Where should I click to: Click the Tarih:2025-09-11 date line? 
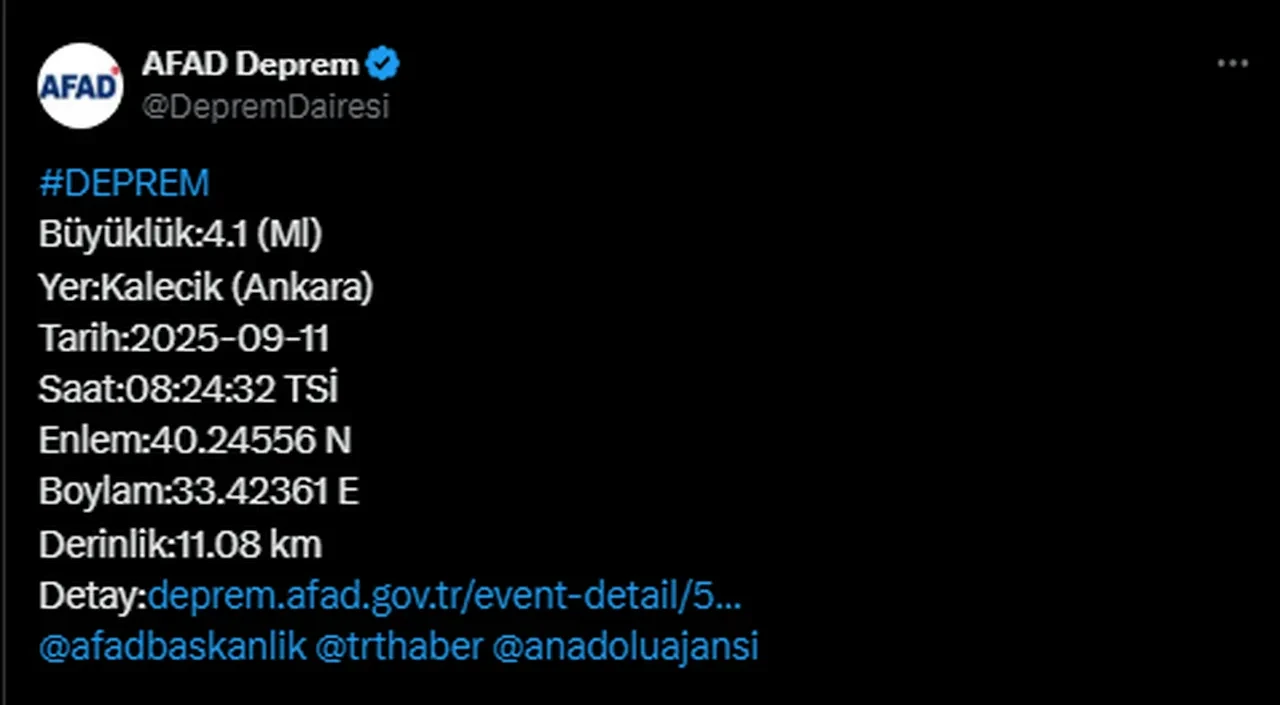184,340
